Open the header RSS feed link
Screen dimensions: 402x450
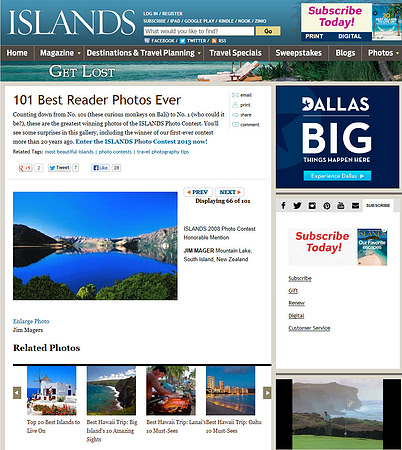coord(219,41)
